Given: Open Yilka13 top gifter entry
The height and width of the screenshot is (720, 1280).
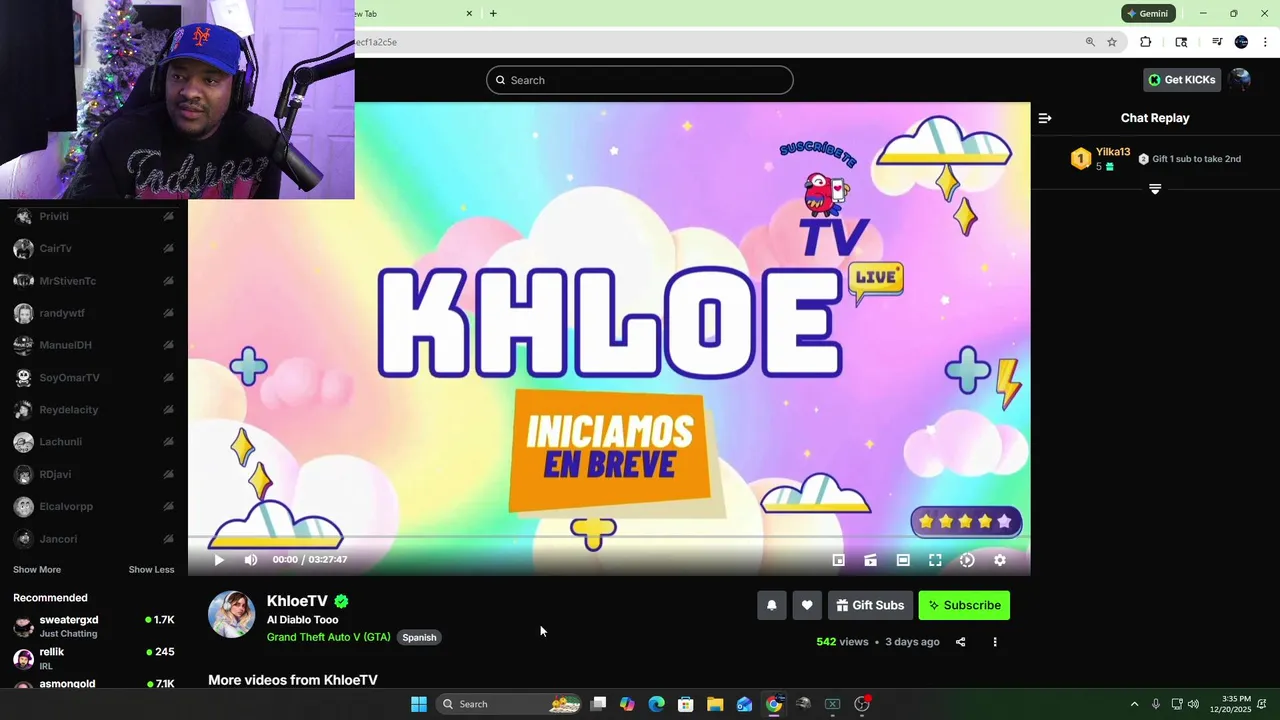Looking at the screenshot, I should tap(1101, 159).
